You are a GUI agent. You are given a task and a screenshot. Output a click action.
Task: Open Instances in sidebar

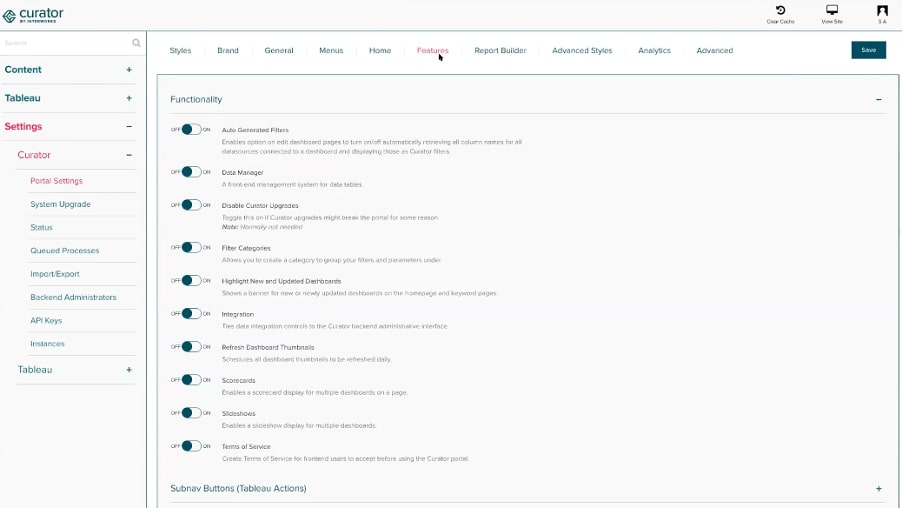[x=47, y=343]
